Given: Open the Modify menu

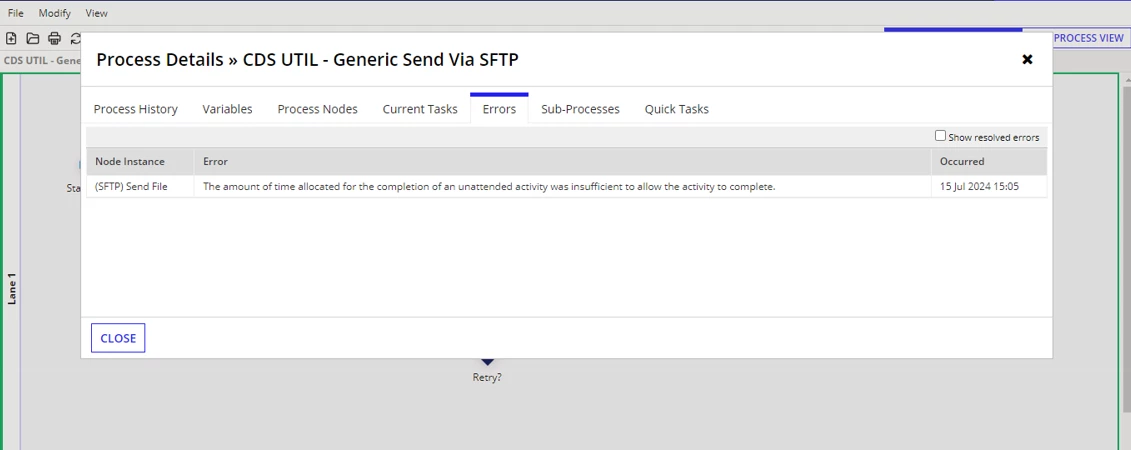Looking at the screenshot, I should pyautogui.click(x=55, y=13).
